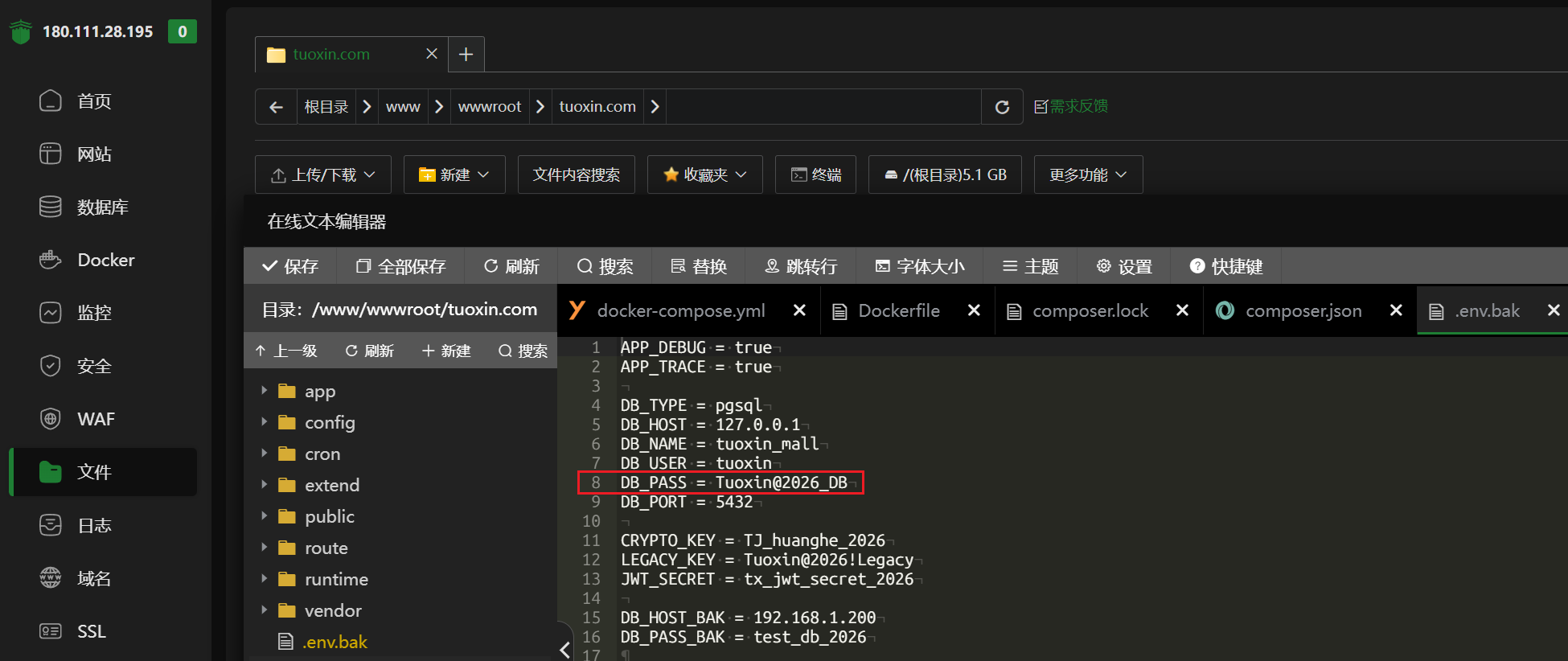Screen dimensions: 1568x661
Task: Open the 终端 terminal
Action: 816,174
